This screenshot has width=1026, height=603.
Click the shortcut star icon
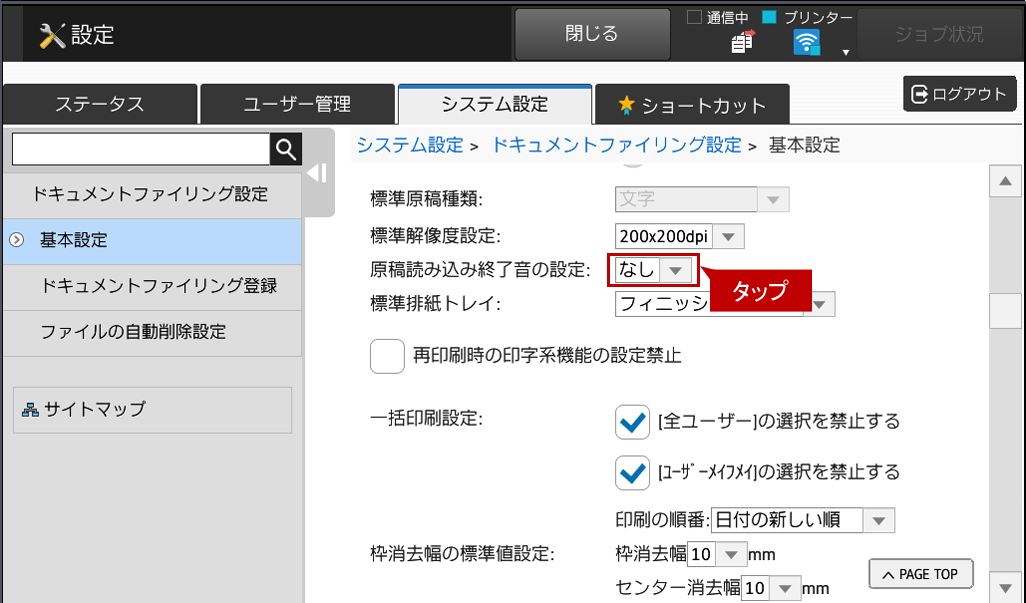tap(626, 105)
